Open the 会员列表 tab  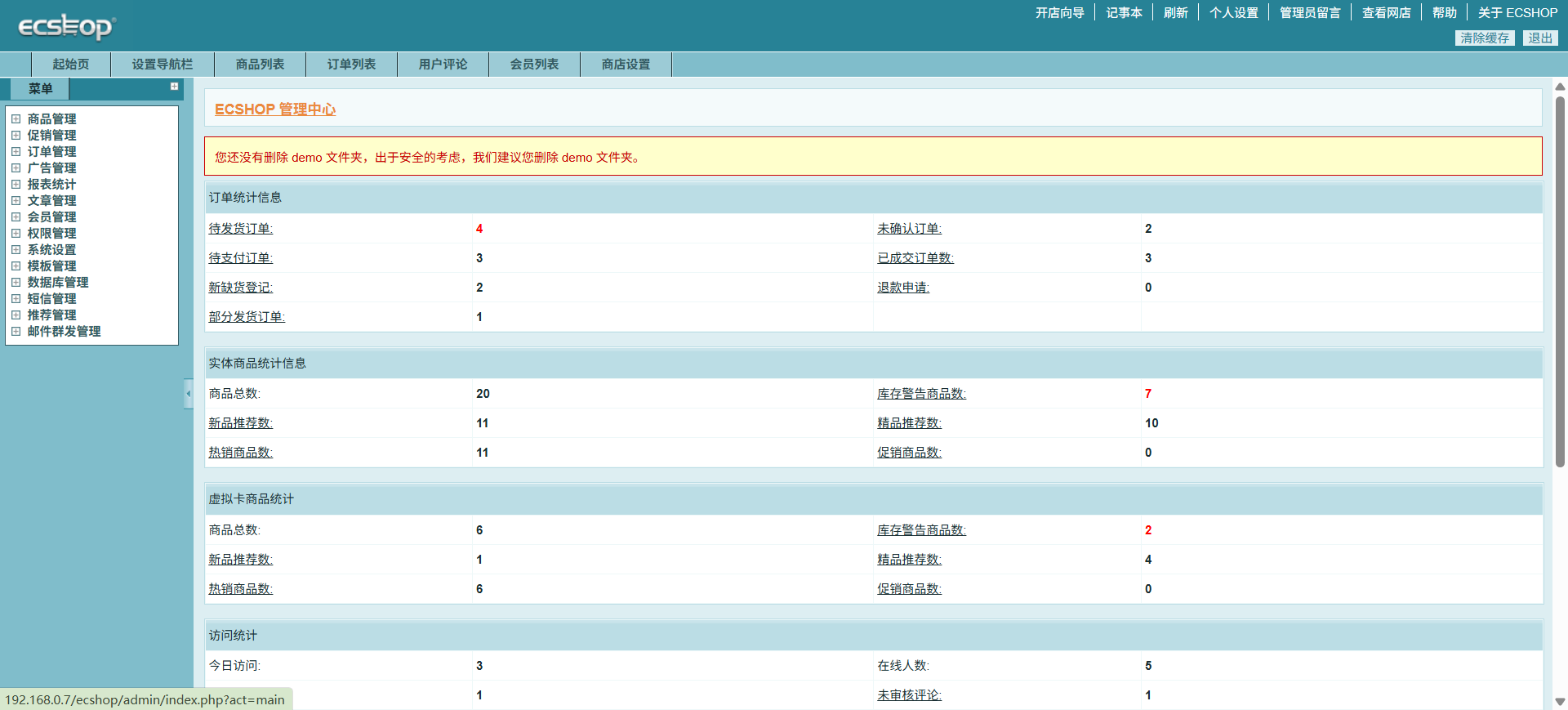[535, 65]
